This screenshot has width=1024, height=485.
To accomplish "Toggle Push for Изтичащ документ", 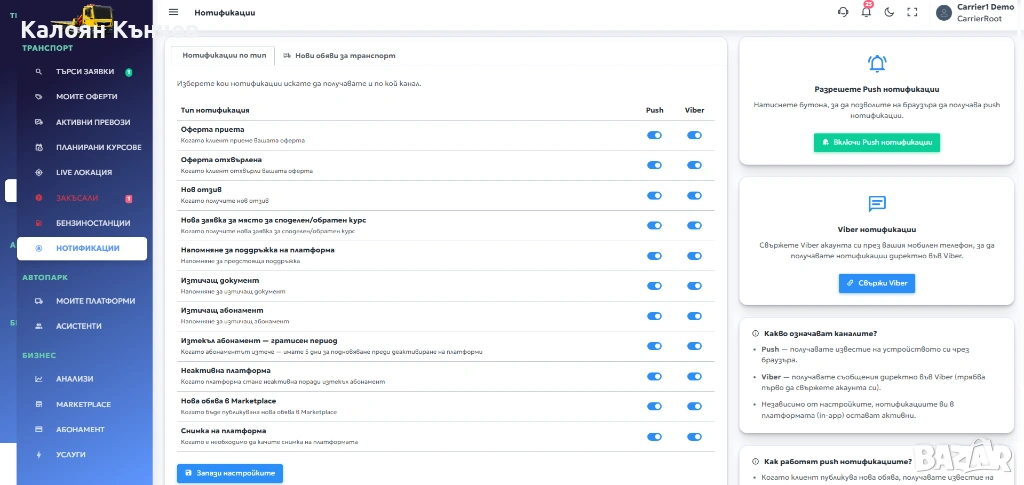I will click(x=655, y=286).
